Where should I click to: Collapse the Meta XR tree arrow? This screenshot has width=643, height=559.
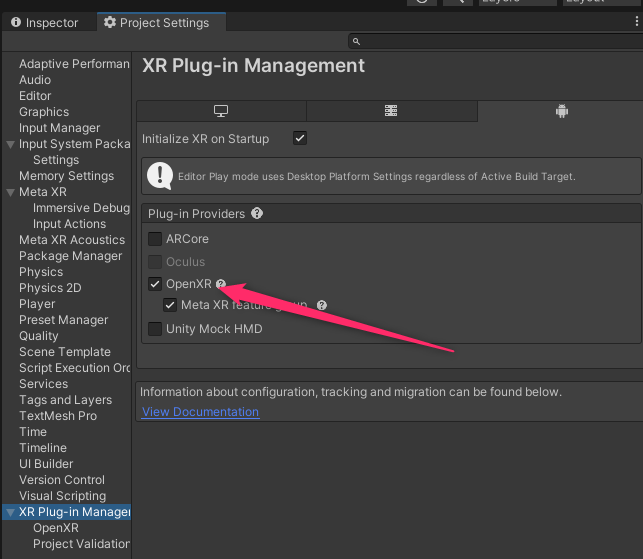pos(11,192)
